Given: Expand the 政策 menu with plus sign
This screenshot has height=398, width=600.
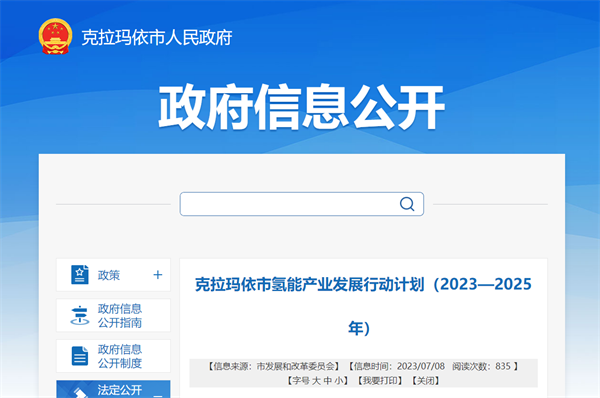Looking at the screenshot, I should coord(158,275).
